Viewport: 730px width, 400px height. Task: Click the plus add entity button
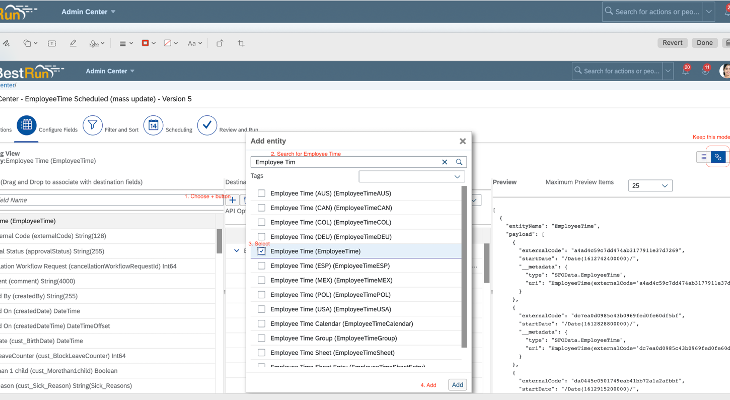(x=232, y=200)
